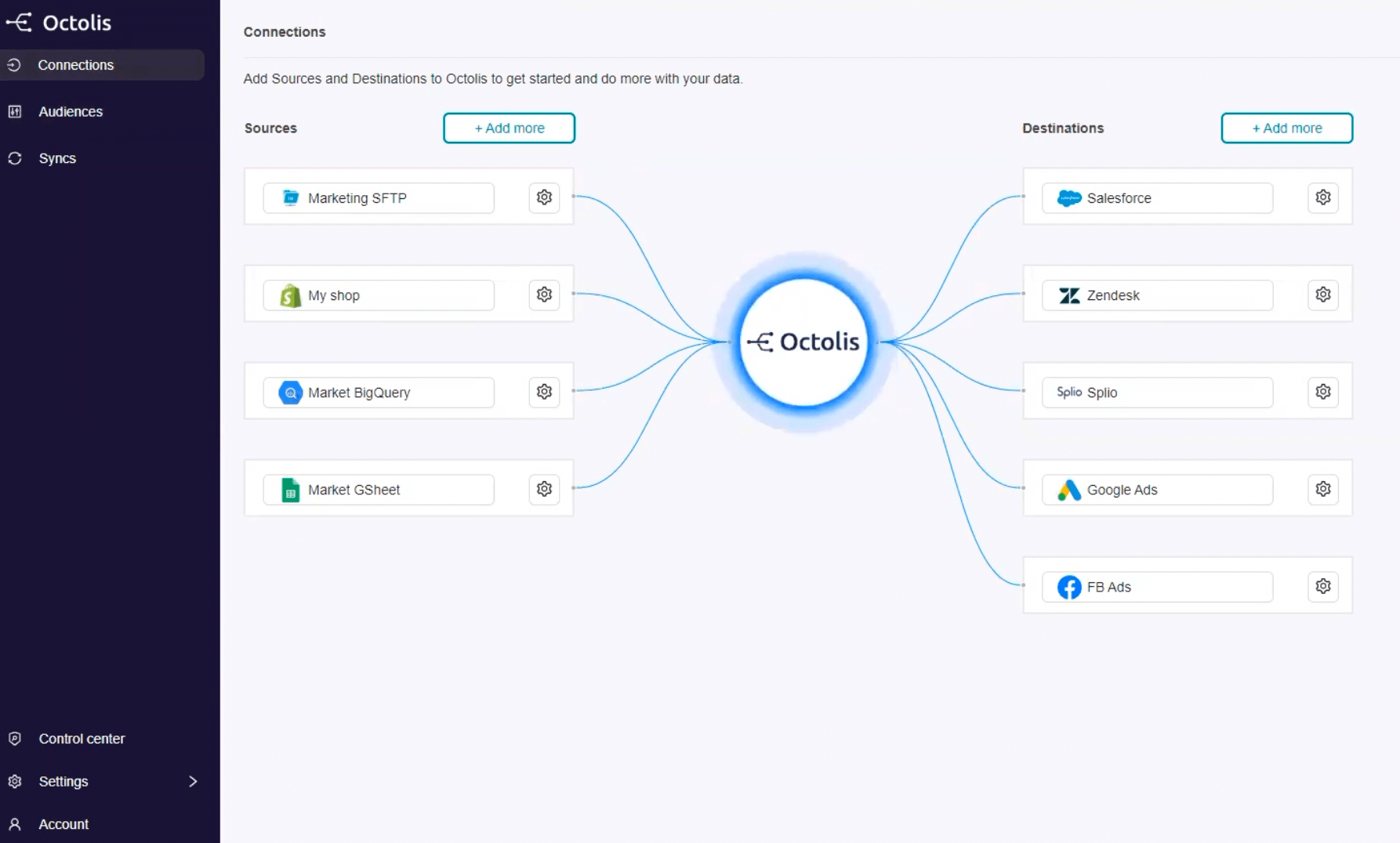
Task: Click the central Octolis hub circle
Action: 804,342
